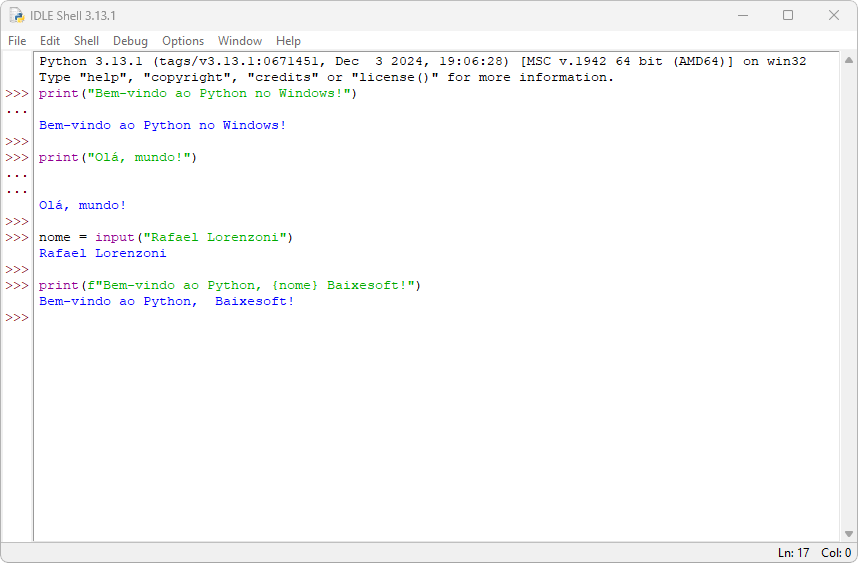Viewport: 858px width, 563px height.
Task: Click the last >>> prompt in the sidebar
Action: (x=16, y=318)
